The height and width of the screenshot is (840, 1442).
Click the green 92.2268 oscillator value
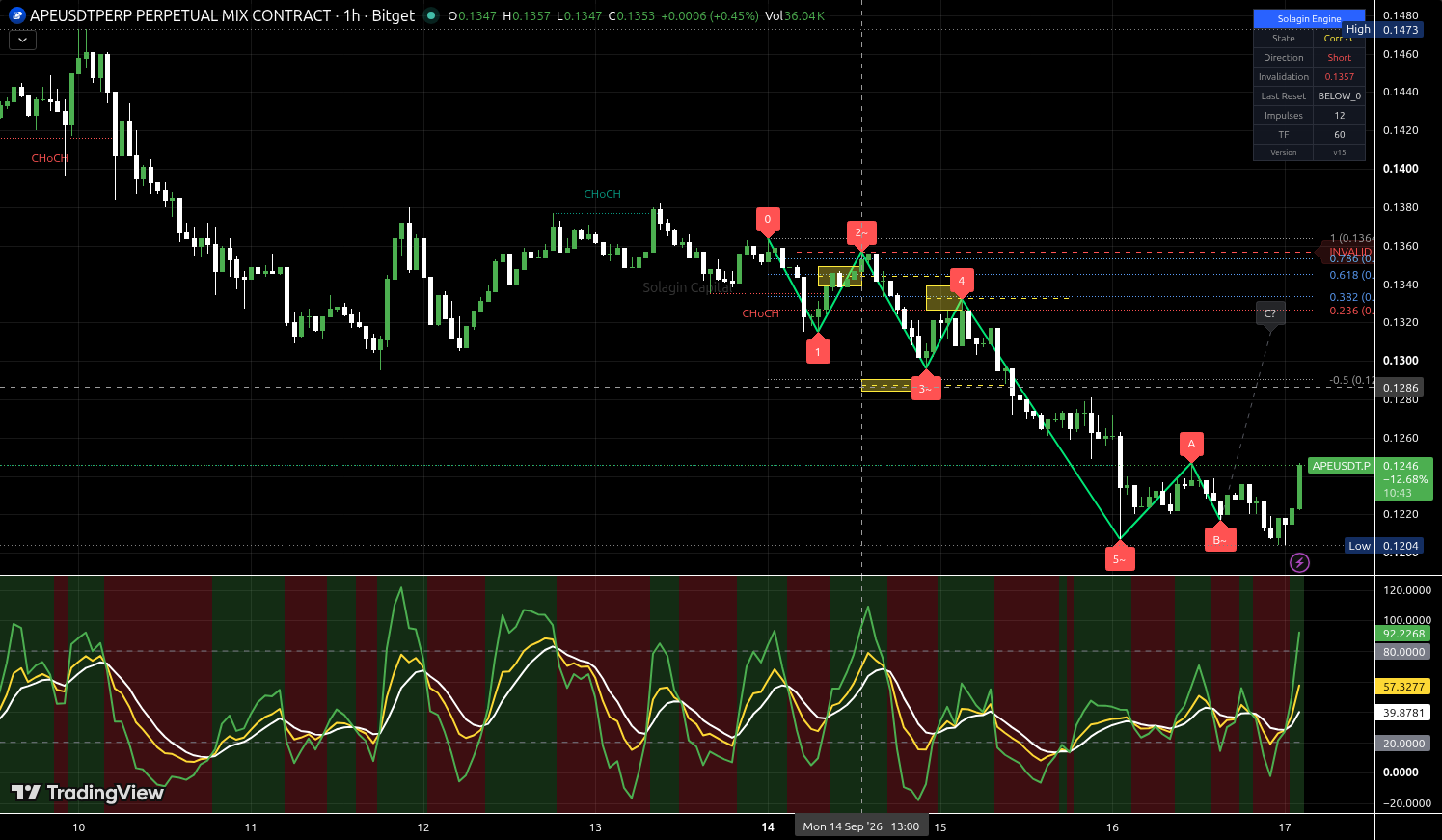(x=1403, y=634)
